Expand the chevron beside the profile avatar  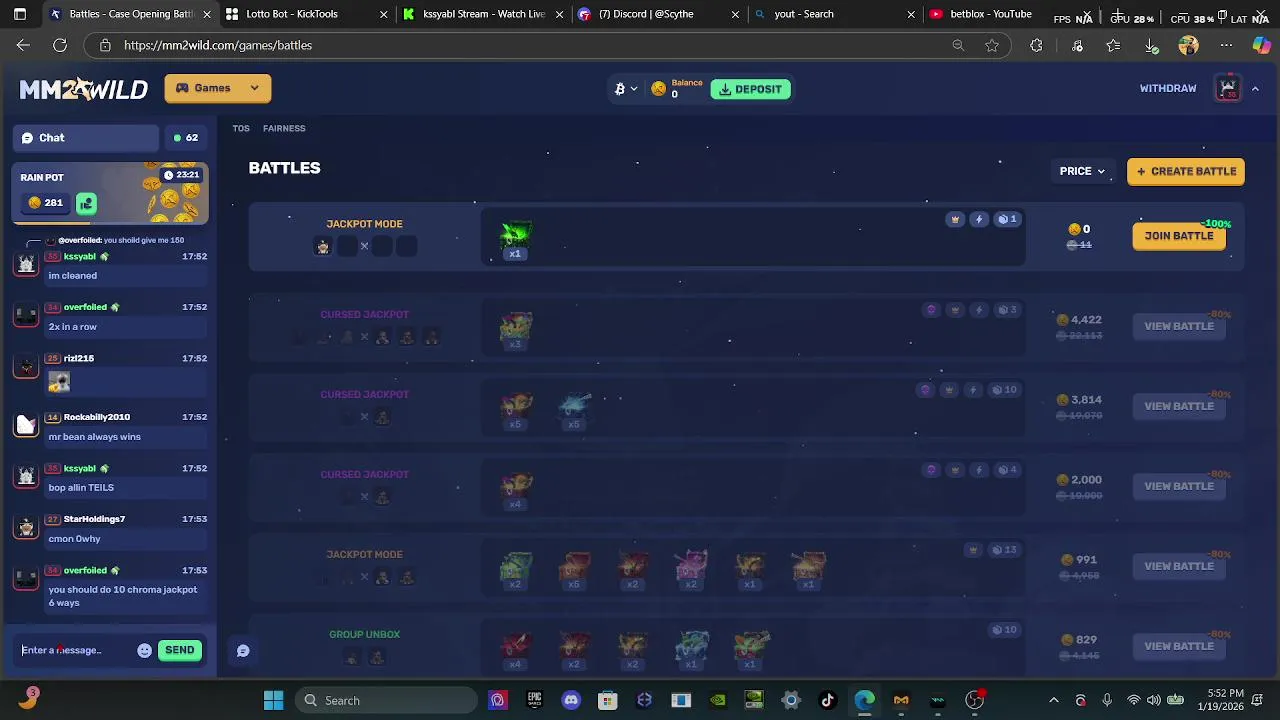pos(1255,88)
